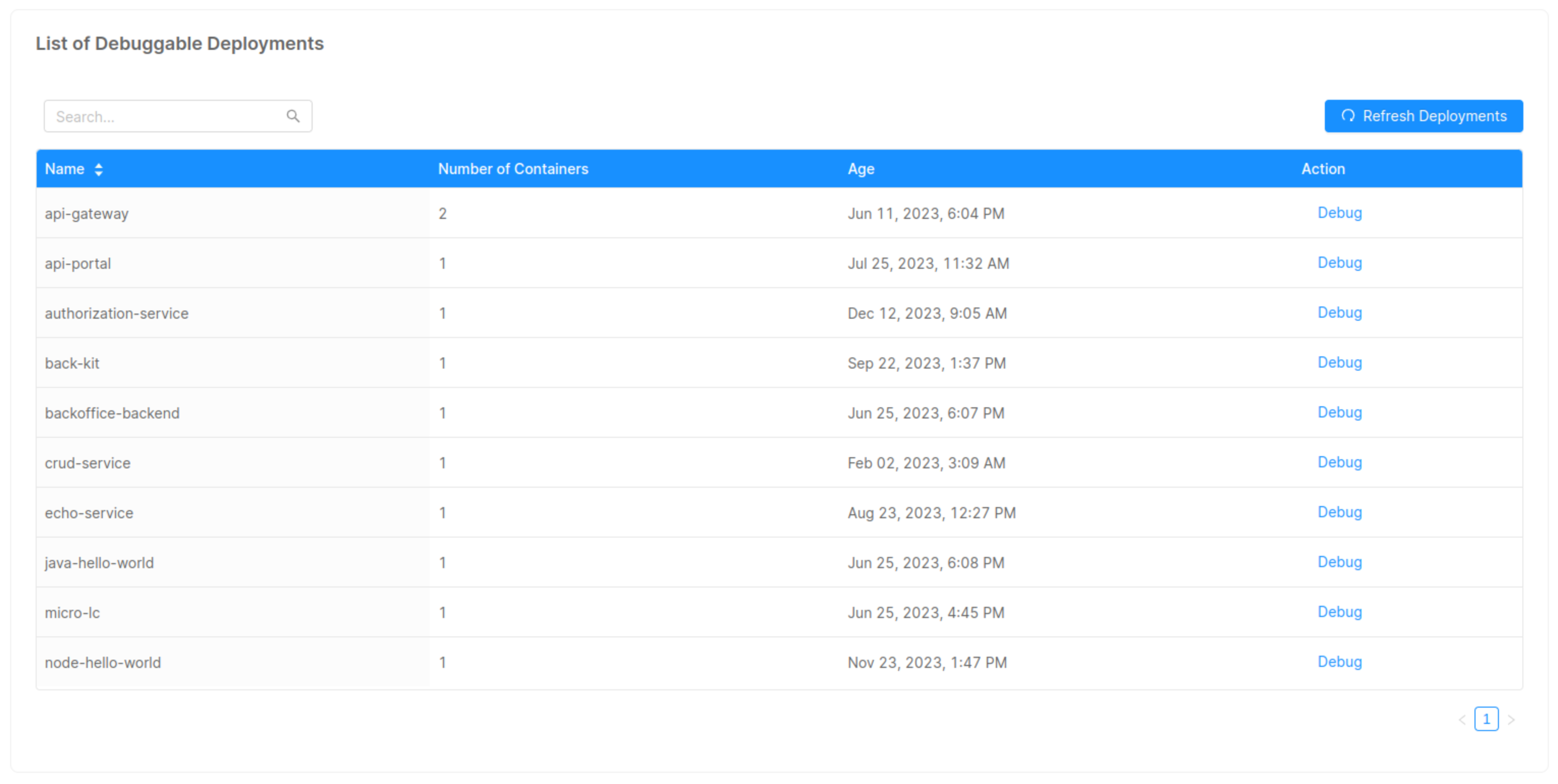Viewport: 1558px width, 784px height.
Task: Debug the echo-service deployment
Action: [x=1340, y=512]
